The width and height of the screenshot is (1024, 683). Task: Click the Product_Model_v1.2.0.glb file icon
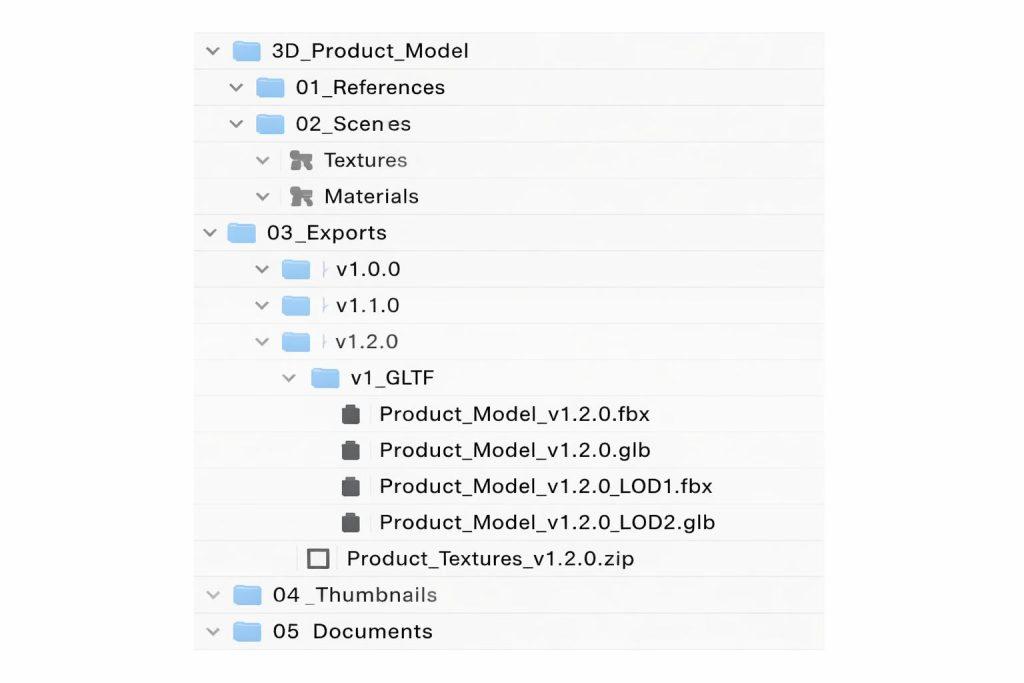click(350, 450)
